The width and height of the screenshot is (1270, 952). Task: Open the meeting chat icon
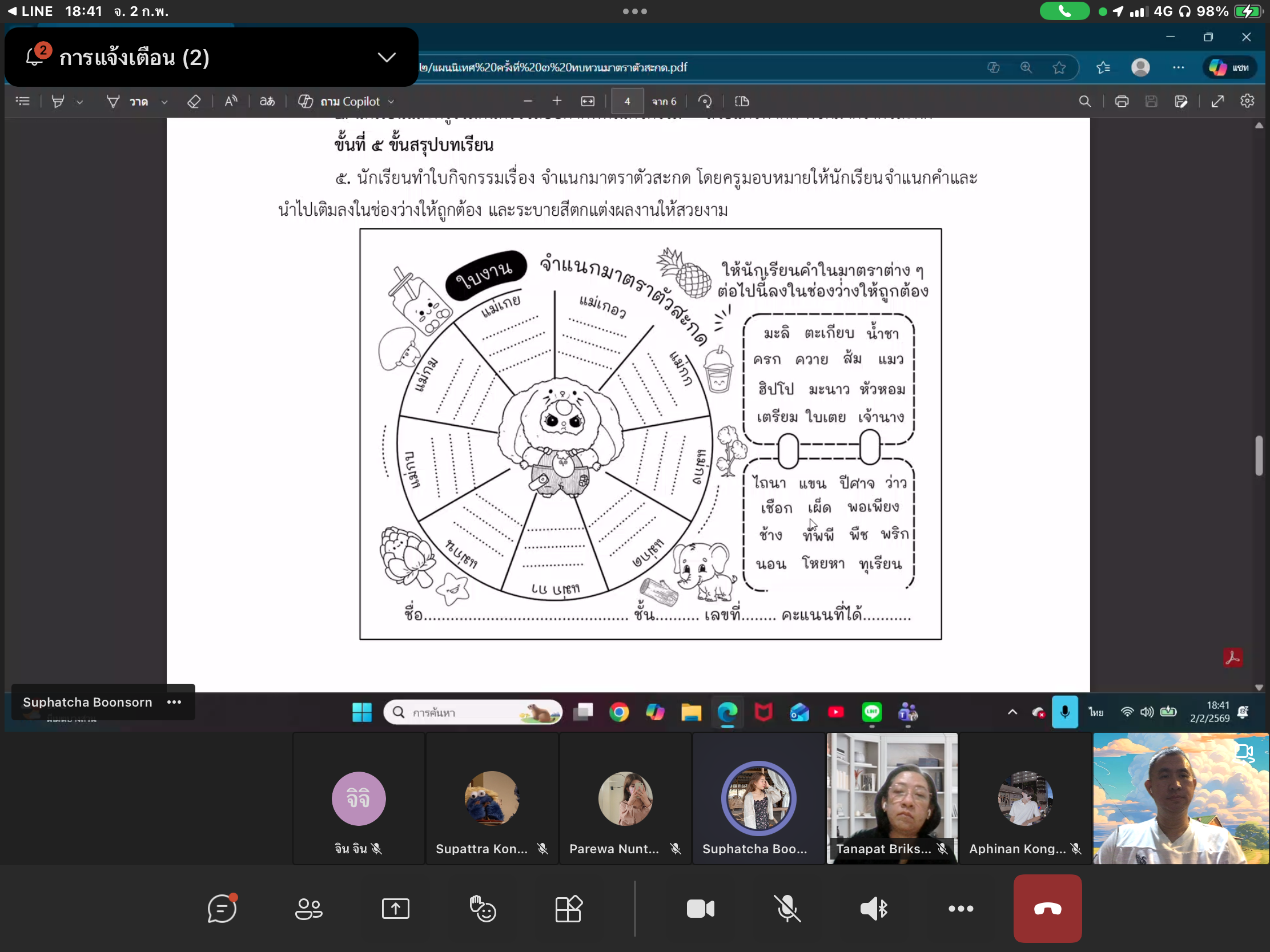point(222,909)
